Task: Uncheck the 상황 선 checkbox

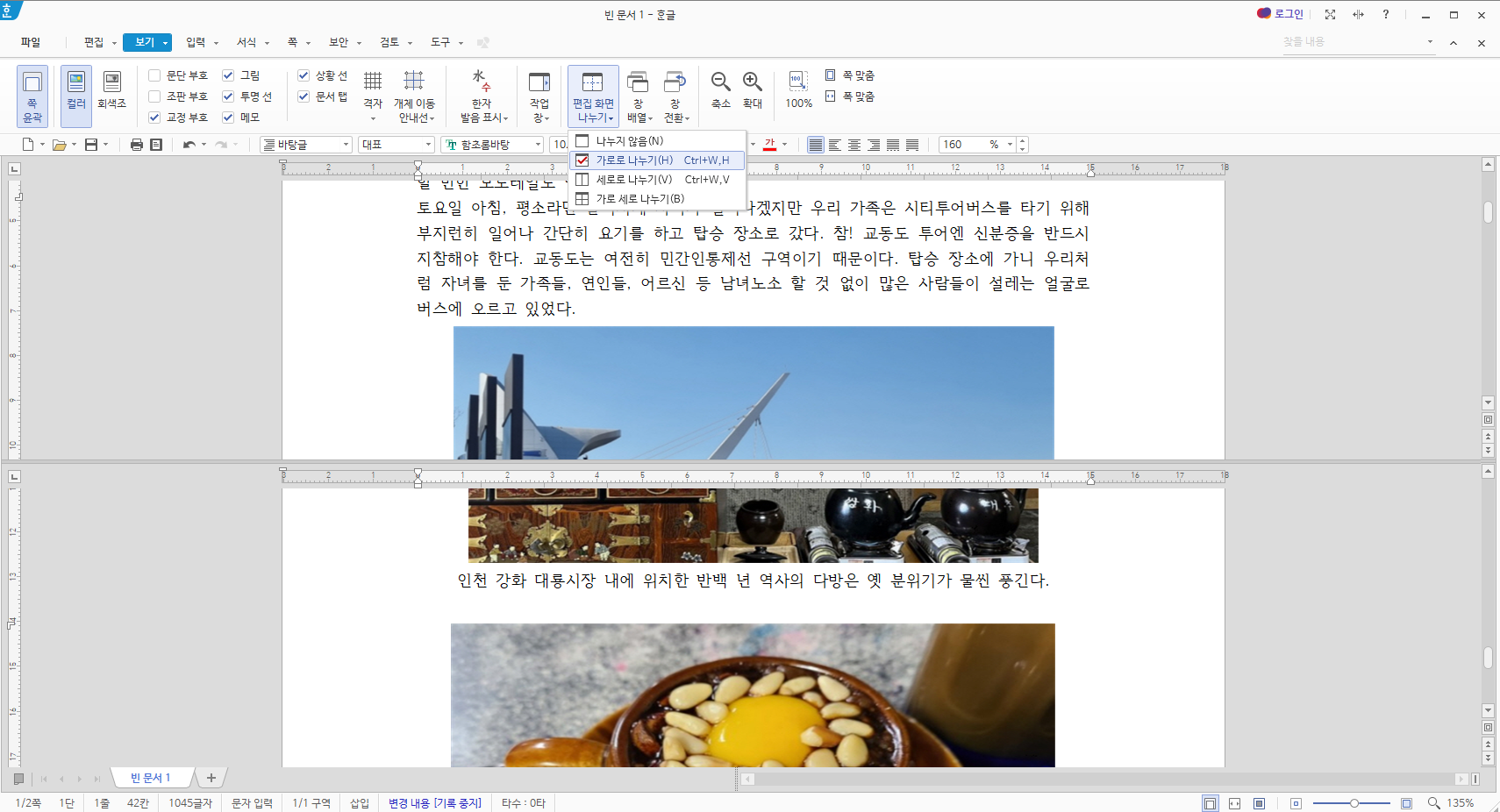Action: [x=304, y=75]
